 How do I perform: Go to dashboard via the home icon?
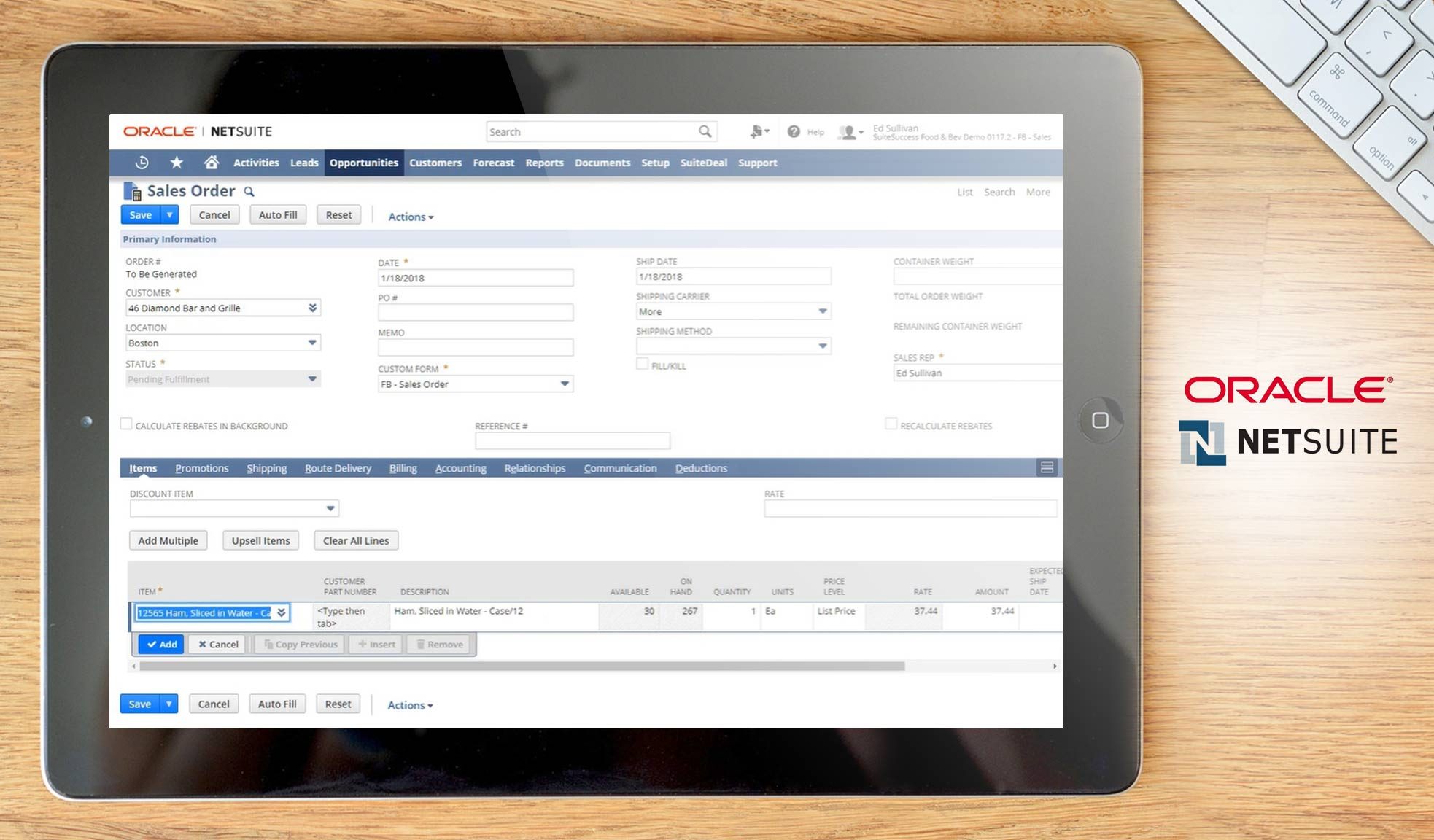tap(212, 163)
